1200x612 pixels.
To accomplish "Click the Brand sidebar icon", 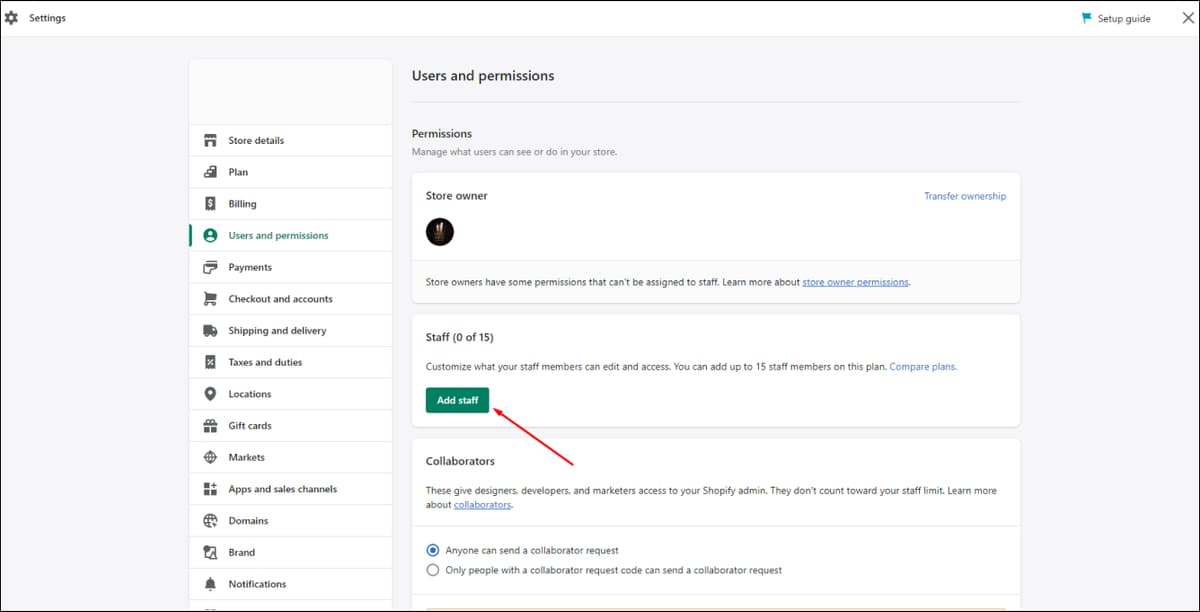I will [x=210, y=552].
